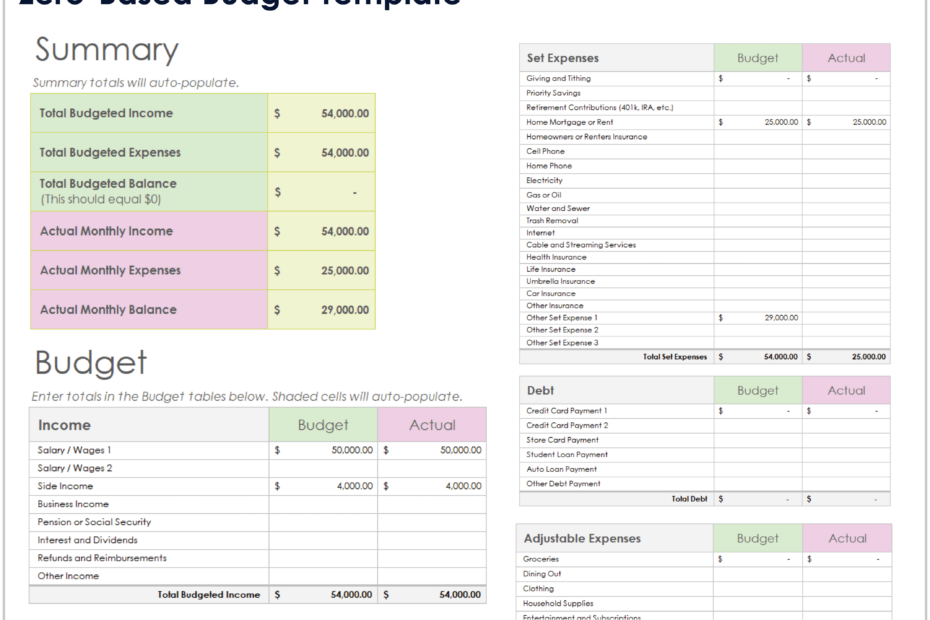Viewport: 930px width, 620px height.
Task: Select the Cell Phone row label
Action: pyautogui.click(x=546, y=151)
